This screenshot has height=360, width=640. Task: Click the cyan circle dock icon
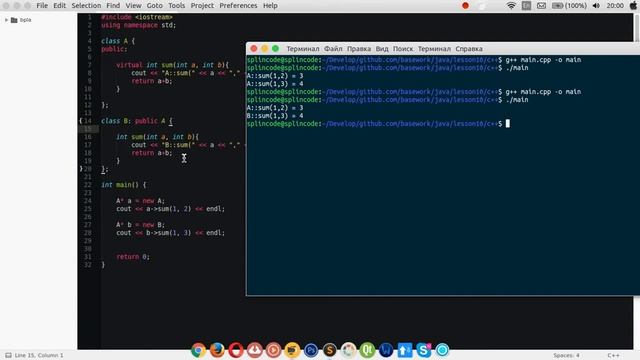pos(442,350)
